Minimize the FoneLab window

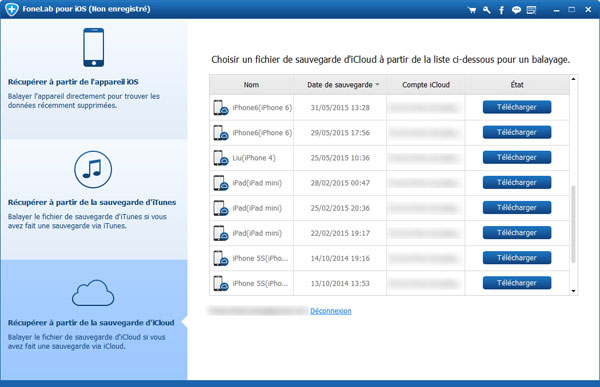pyautogui.click(x=556, y=10)
